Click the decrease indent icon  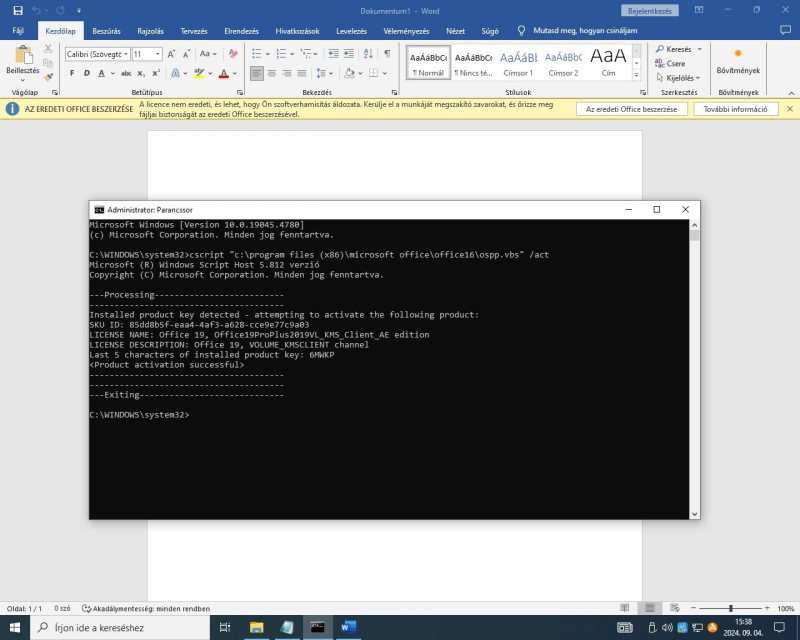[x=333, y=54]
